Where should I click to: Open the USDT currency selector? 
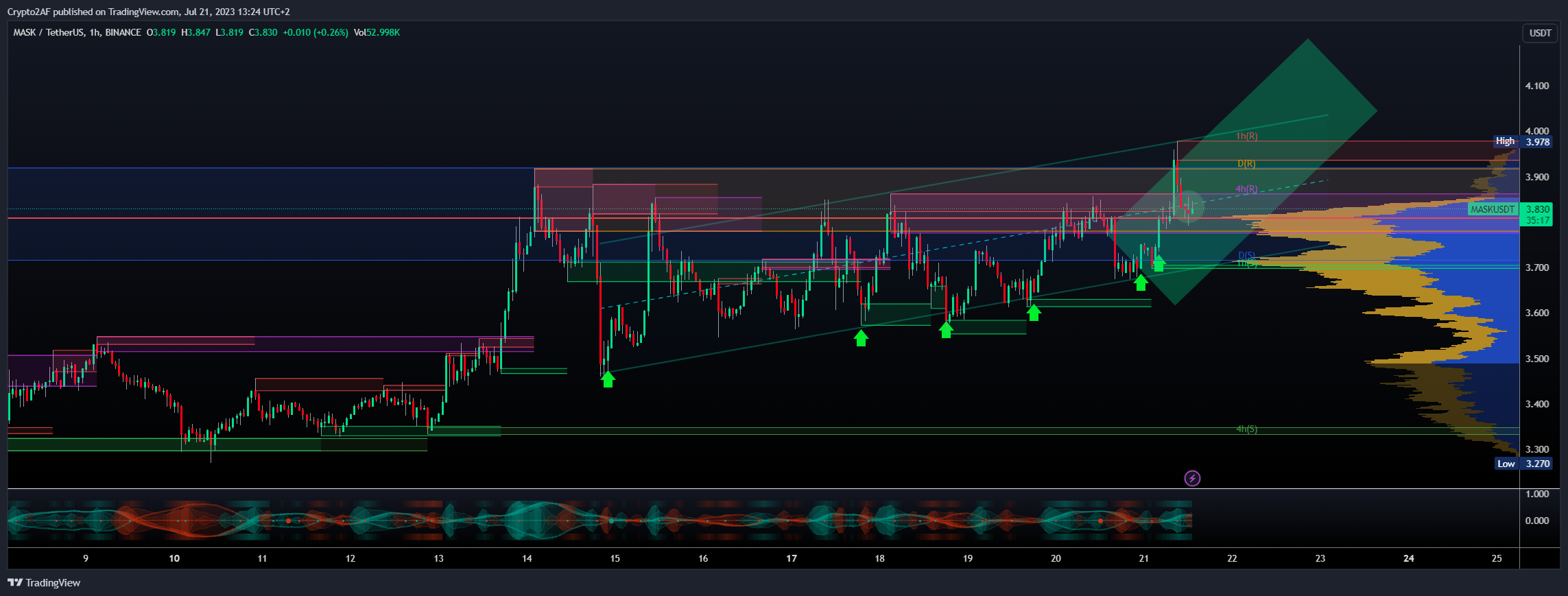[1540, 33]
